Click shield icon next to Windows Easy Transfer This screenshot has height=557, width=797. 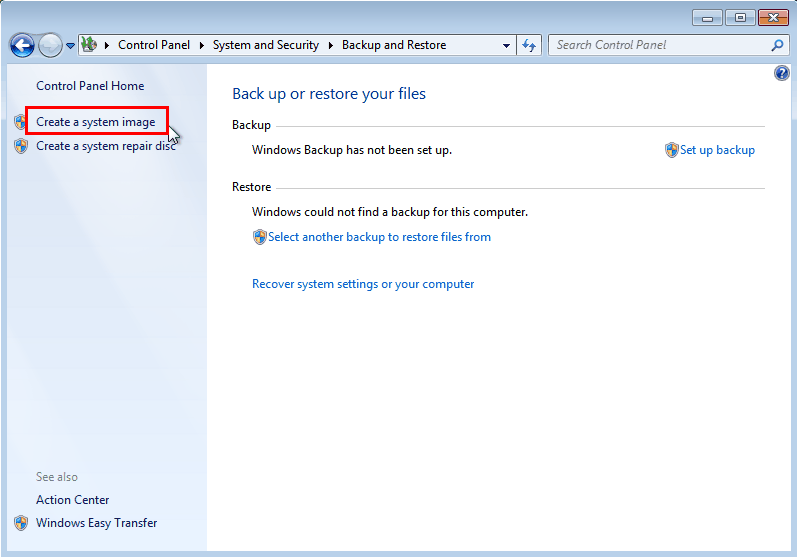point(21,523)
